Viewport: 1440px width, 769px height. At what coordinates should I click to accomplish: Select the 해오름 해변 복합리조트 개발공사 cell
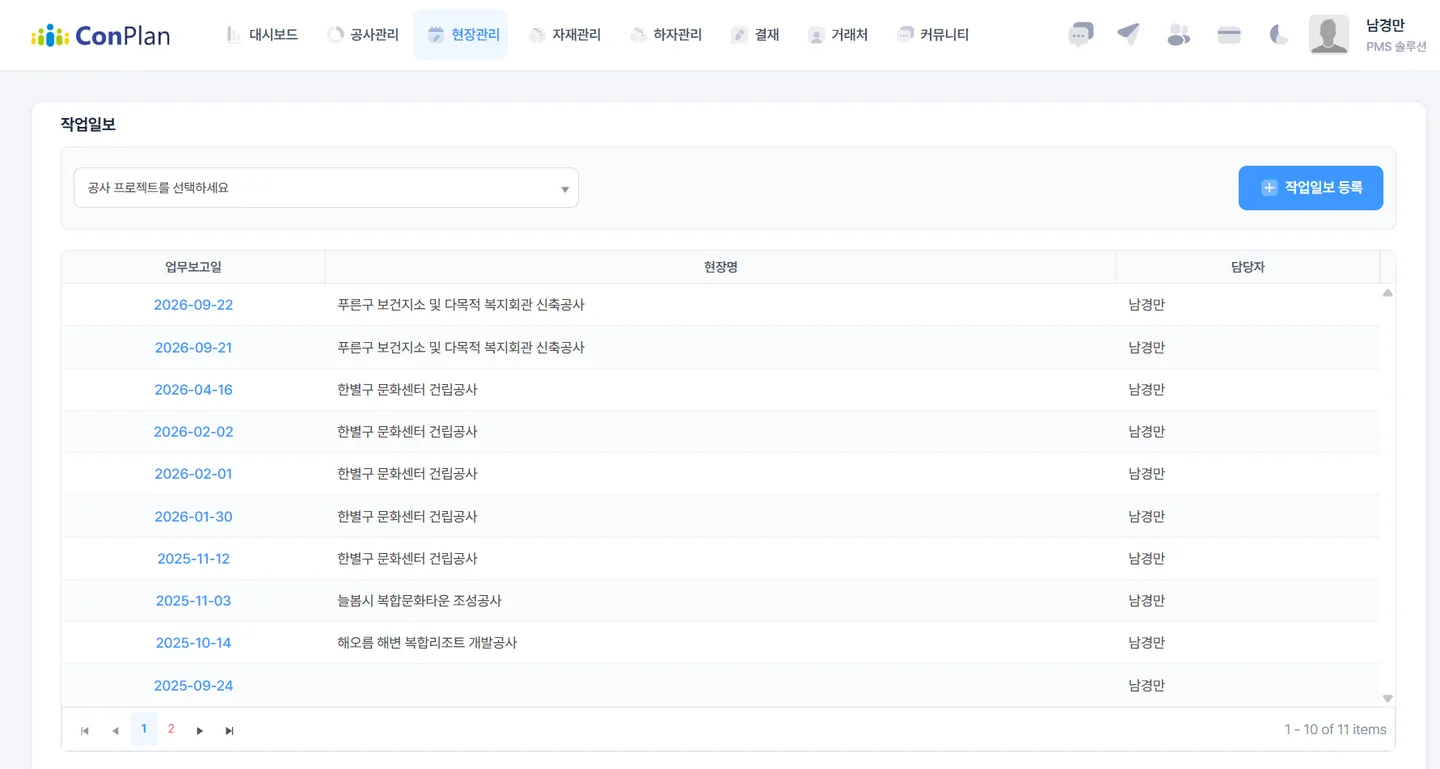721,643
